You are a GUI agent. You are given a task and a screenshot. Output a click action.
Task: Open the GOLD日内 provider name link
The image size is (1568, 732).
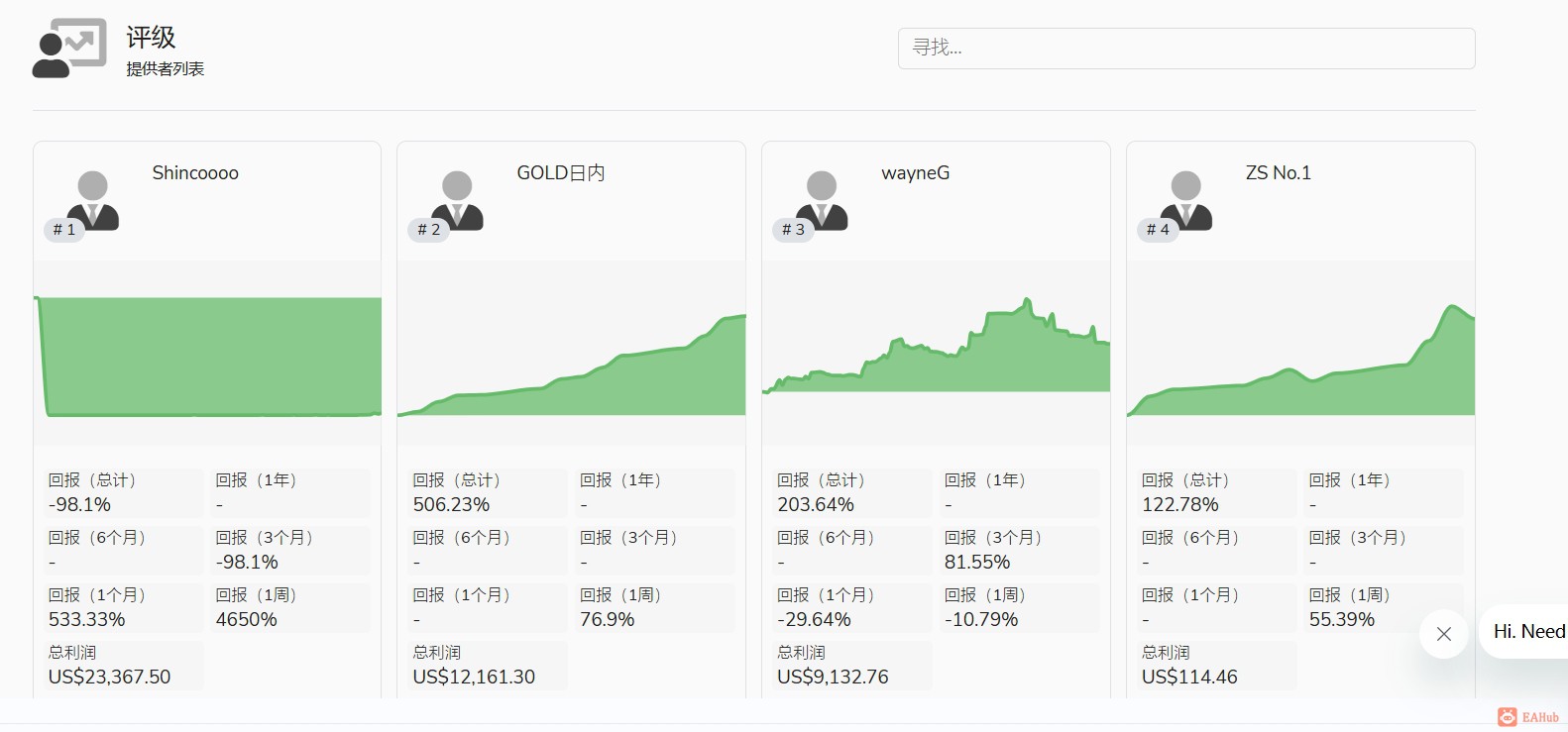(561, 173)
